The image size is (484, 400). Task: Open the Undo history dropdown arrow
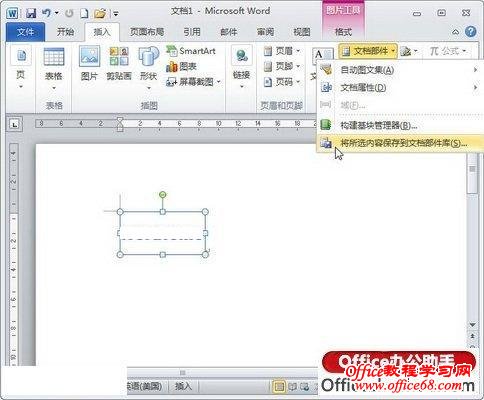(56, 13)
